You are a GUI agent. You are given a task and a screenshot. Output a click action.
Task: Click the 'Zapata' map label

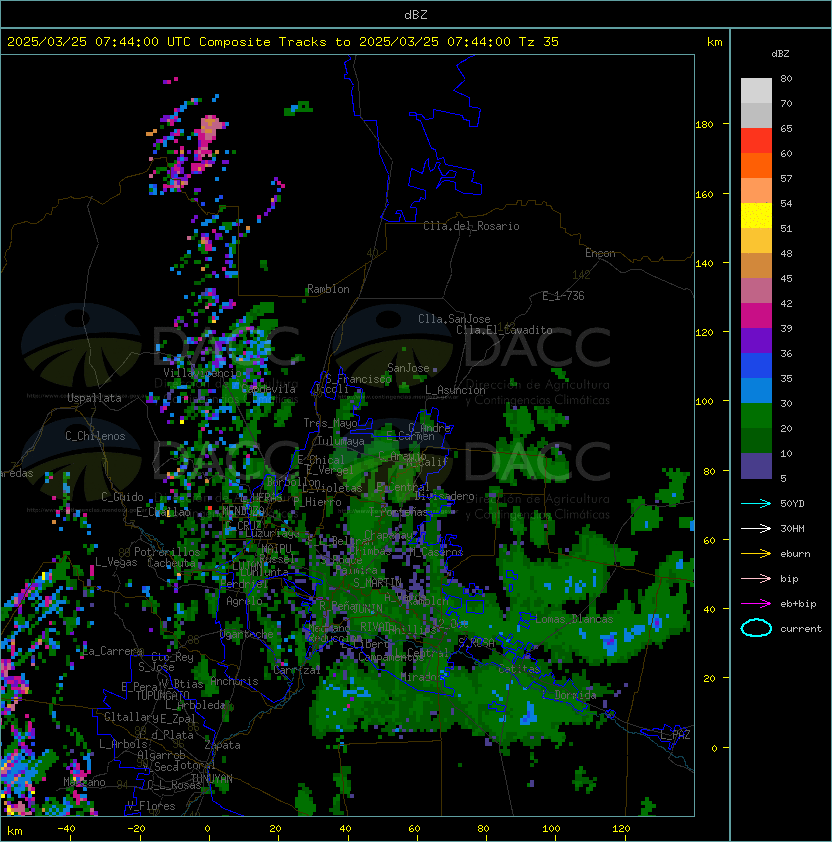(x=222, y=745)
